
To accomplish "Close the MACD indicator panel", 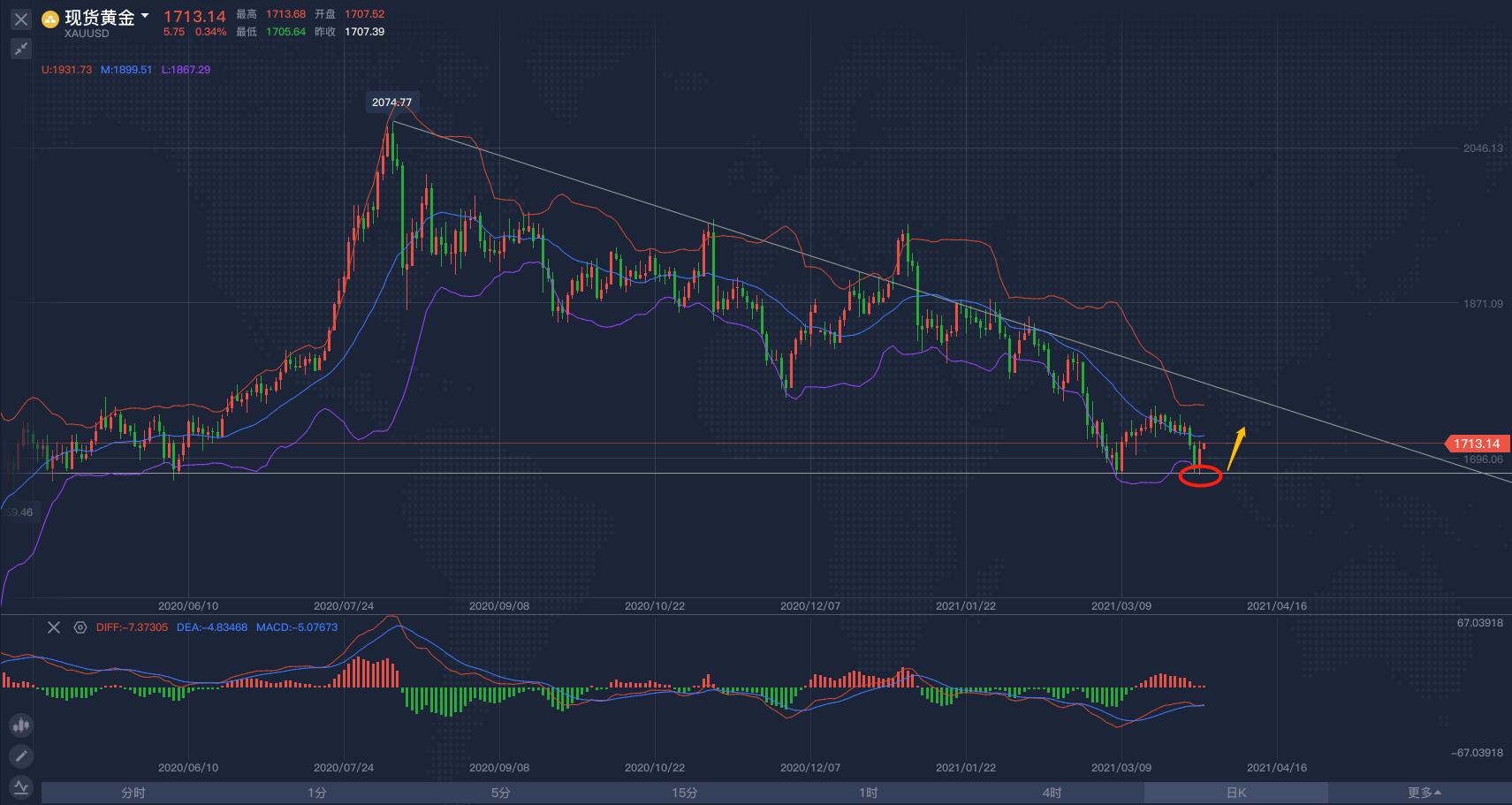I will [x=54, y=627].
